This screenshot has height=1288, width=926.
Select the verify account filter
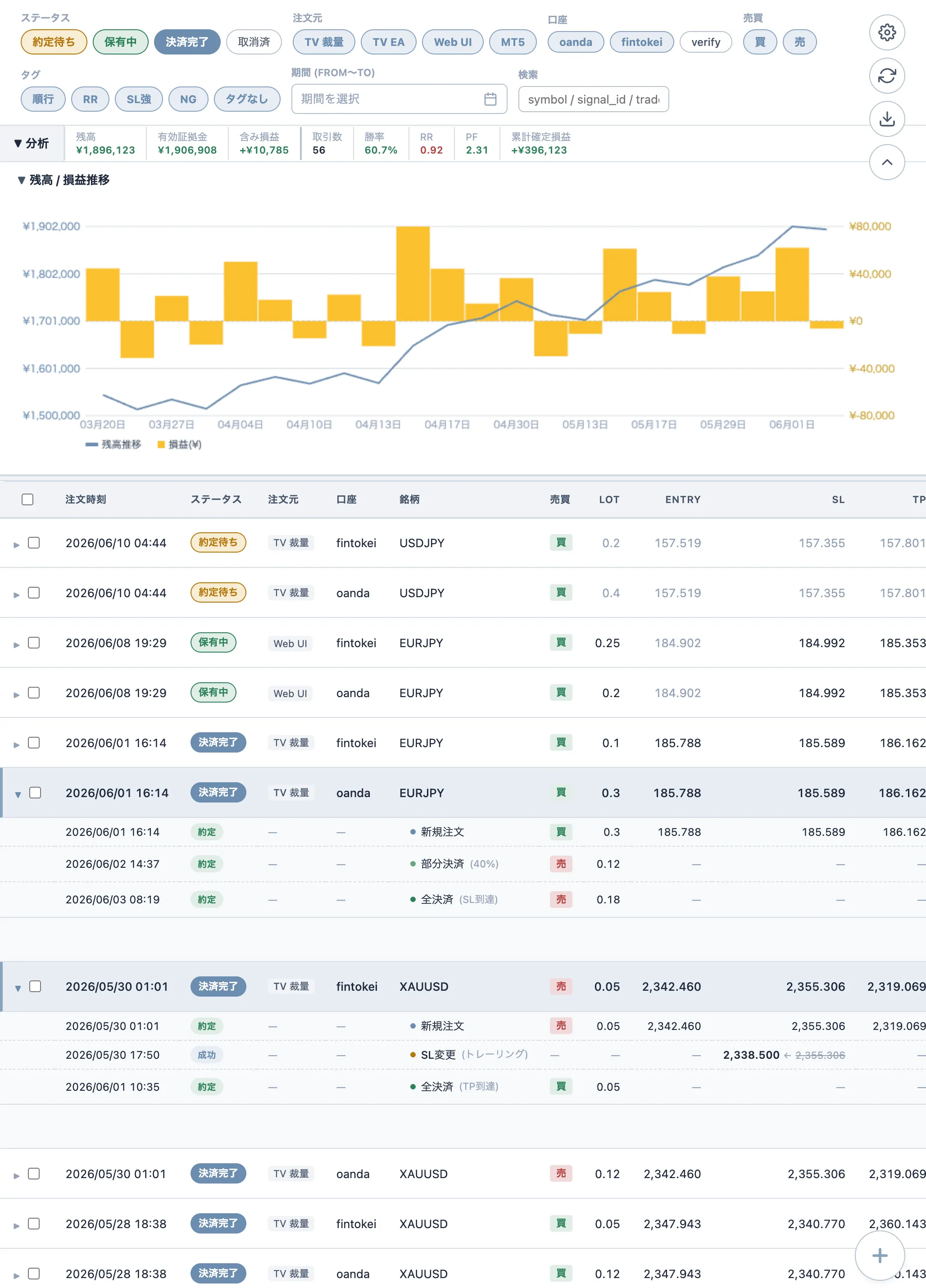(x=706, y=42)
